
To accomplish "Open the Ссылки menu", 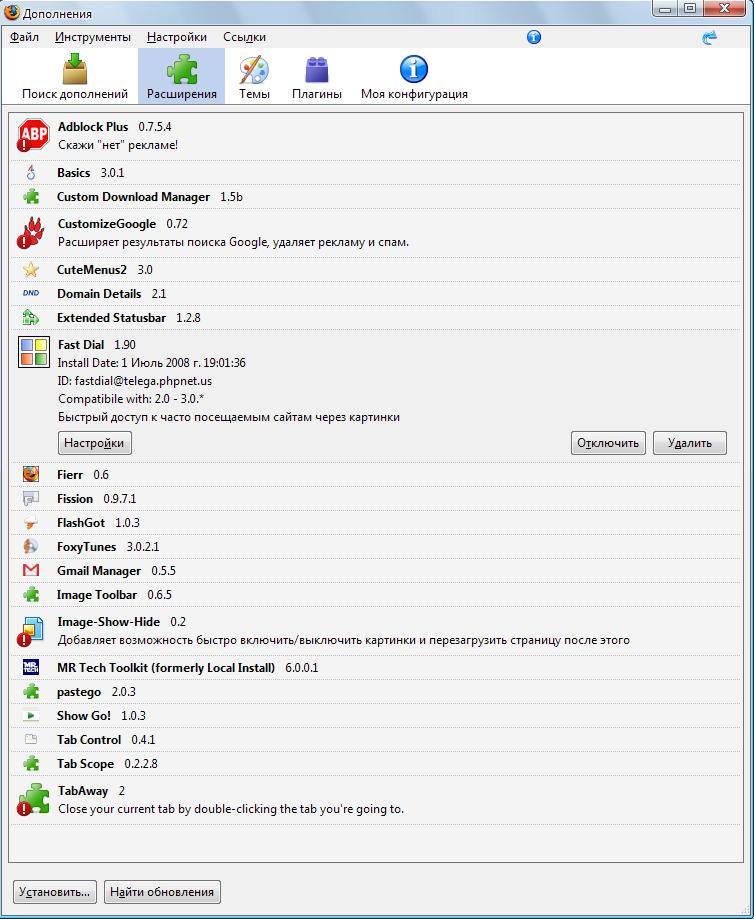I will click(244, 37).
